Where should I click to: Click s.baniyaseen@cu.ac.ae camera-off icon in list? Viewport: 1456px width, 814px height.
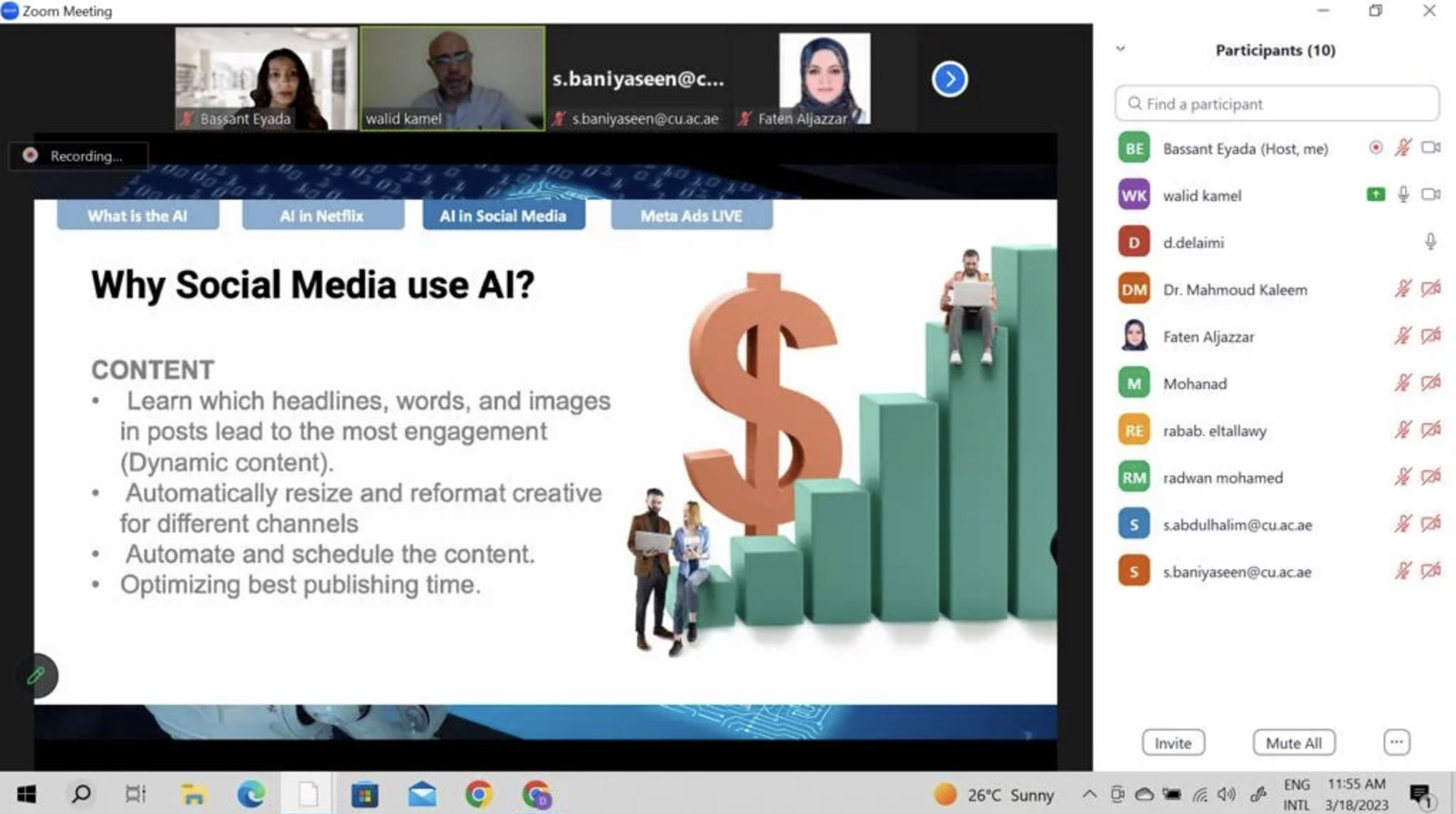click(1431, 571)
